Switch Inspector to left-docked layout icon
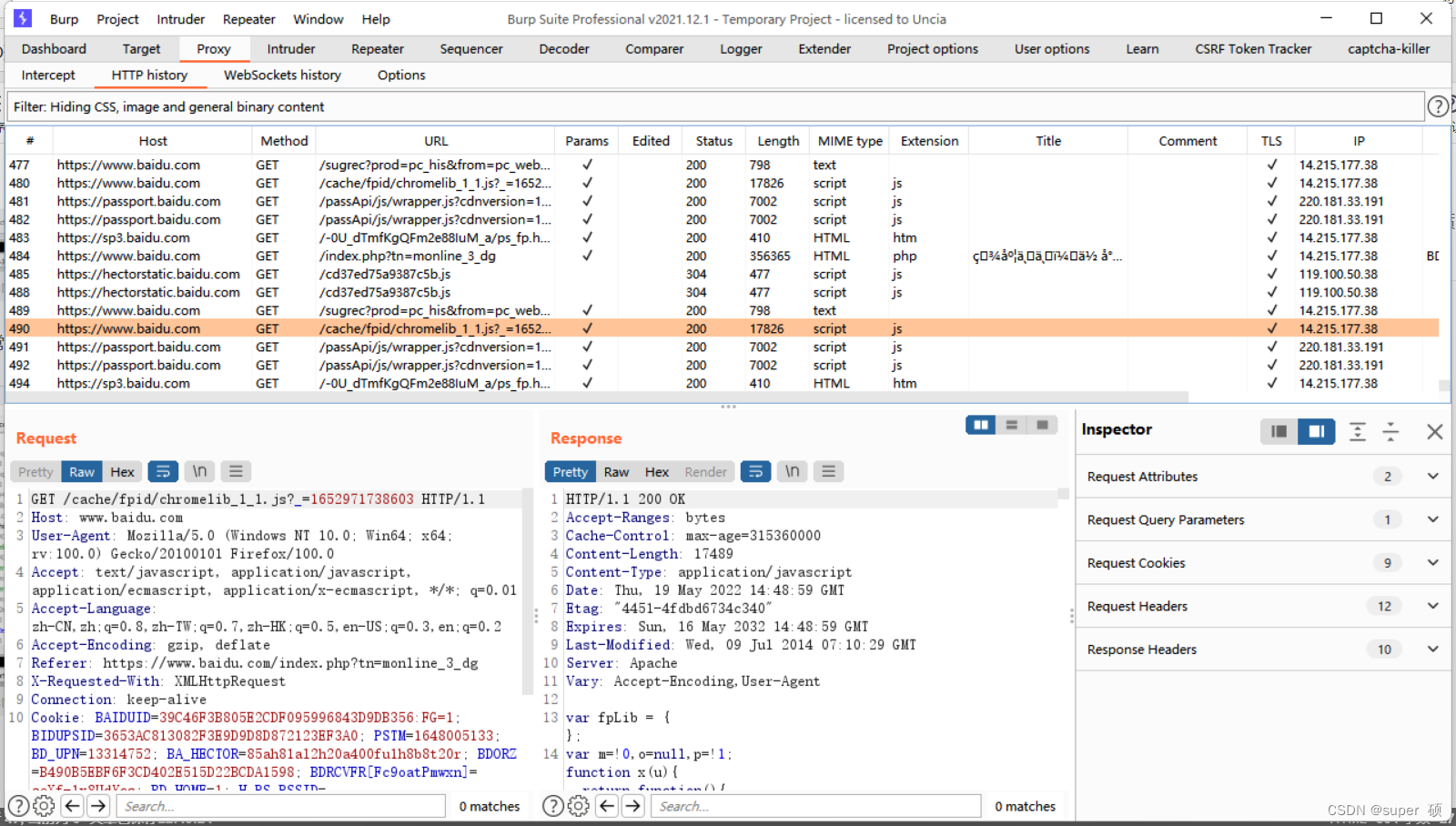 pyautogui.click(x=1279, y=431)
